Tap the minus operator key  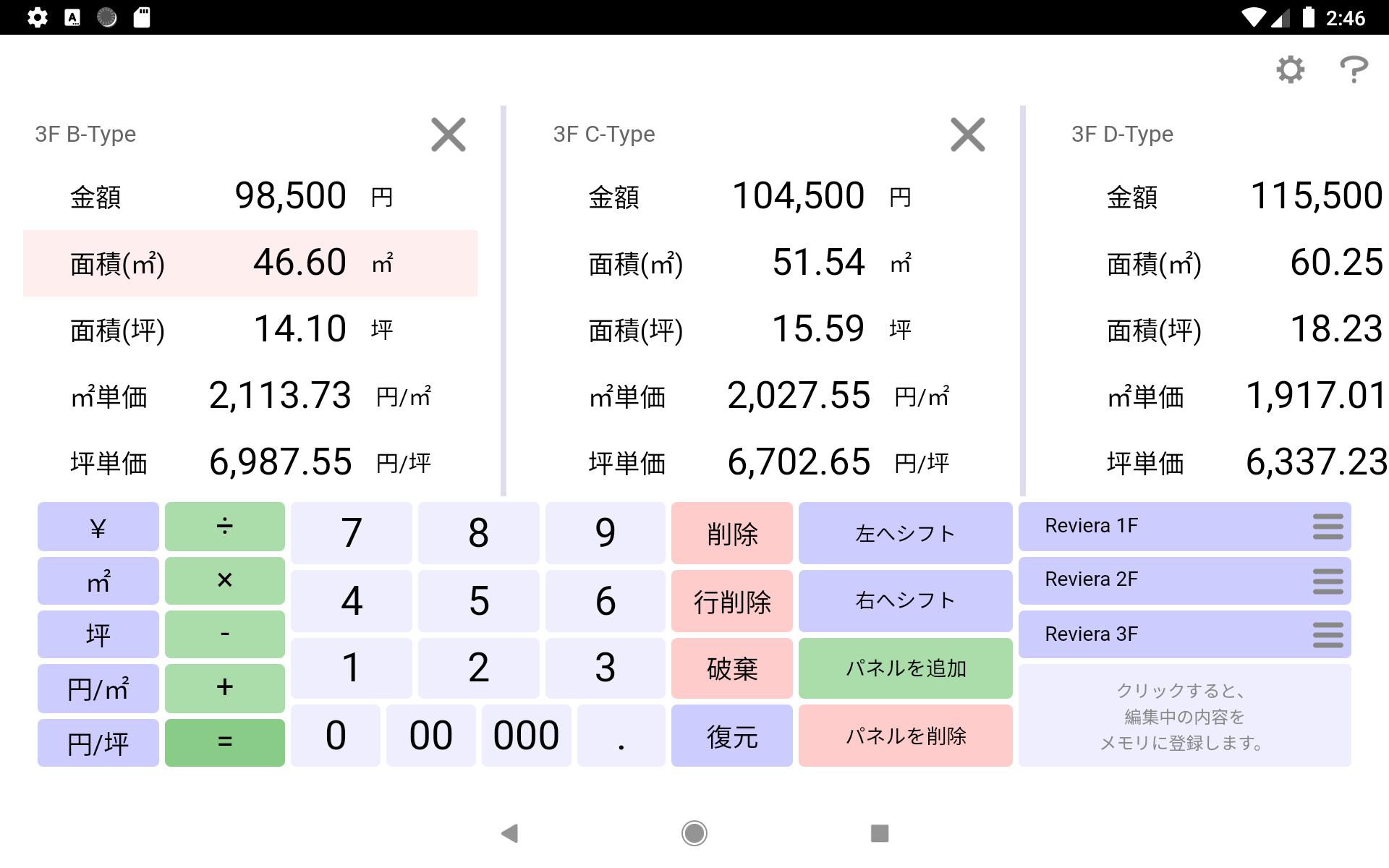[225, 634]
